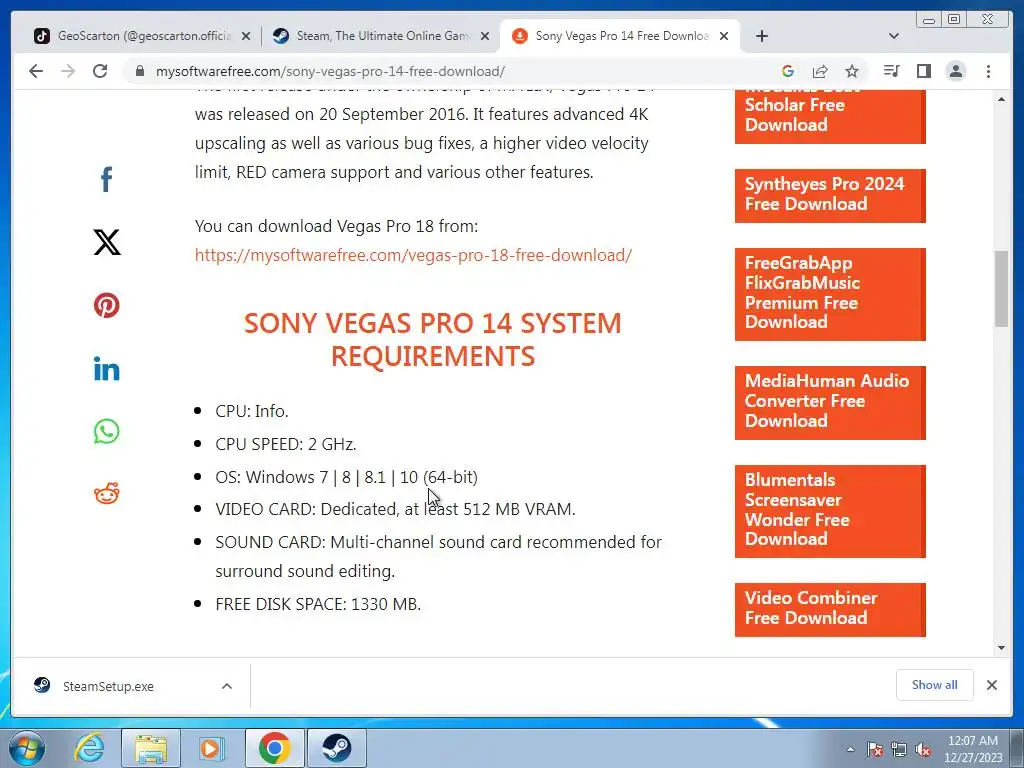The width and height of the screenshot is (1024, 768).
Task: Open Steam from the taskbar
Action: (336, 748)
